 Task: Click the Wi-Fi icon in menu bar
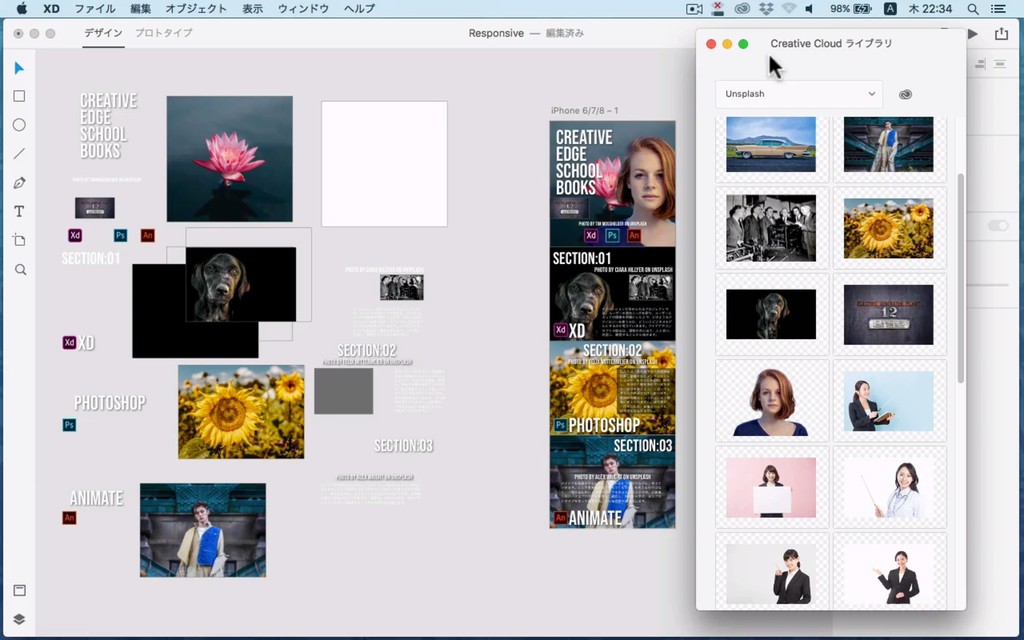pyautogui.click(x=789, y=8)
